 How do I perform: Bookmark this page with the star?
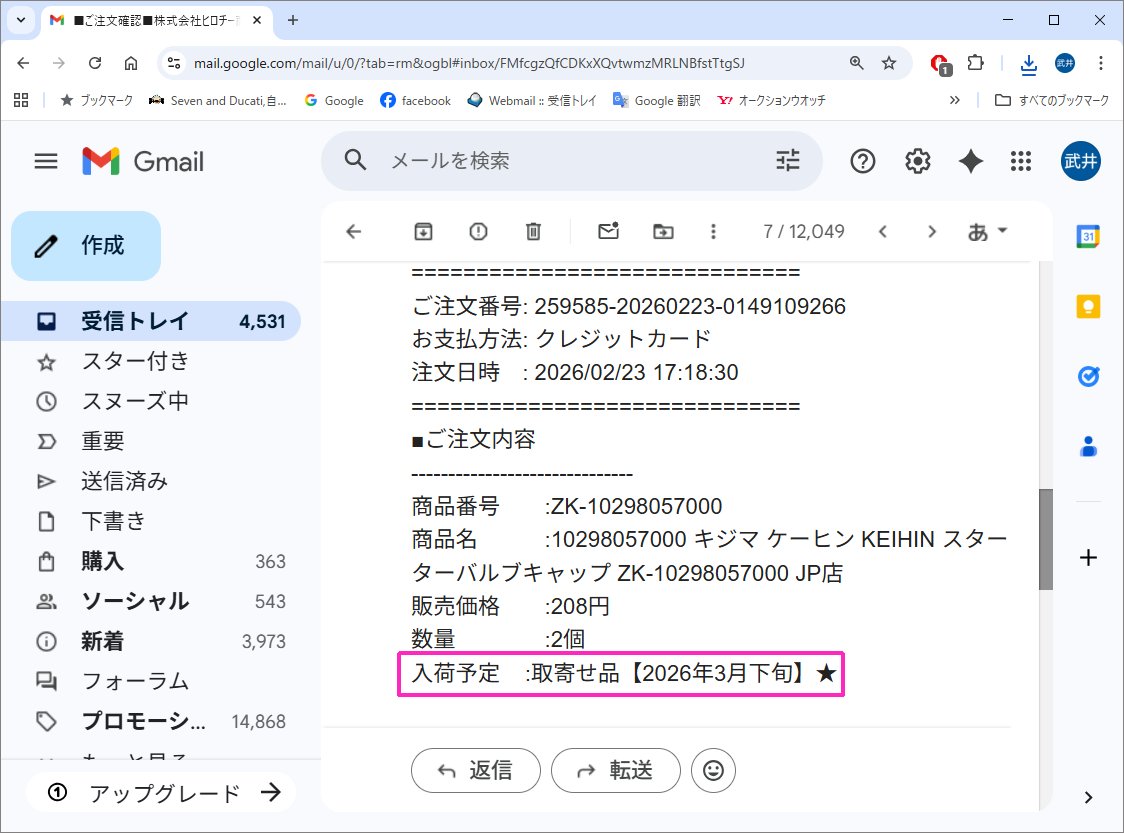[888, 63]
